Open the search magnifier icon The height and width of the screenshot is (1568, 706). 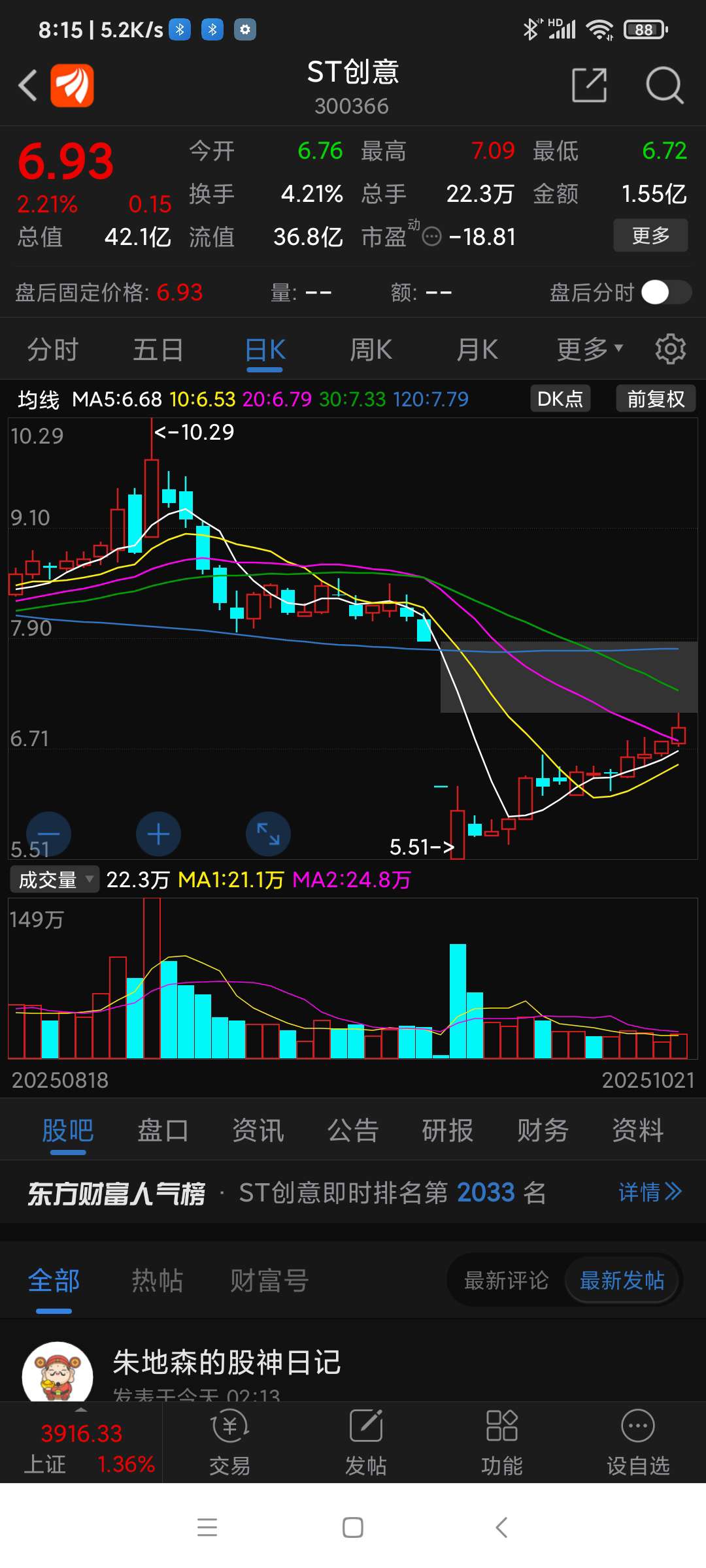(664, 85)
